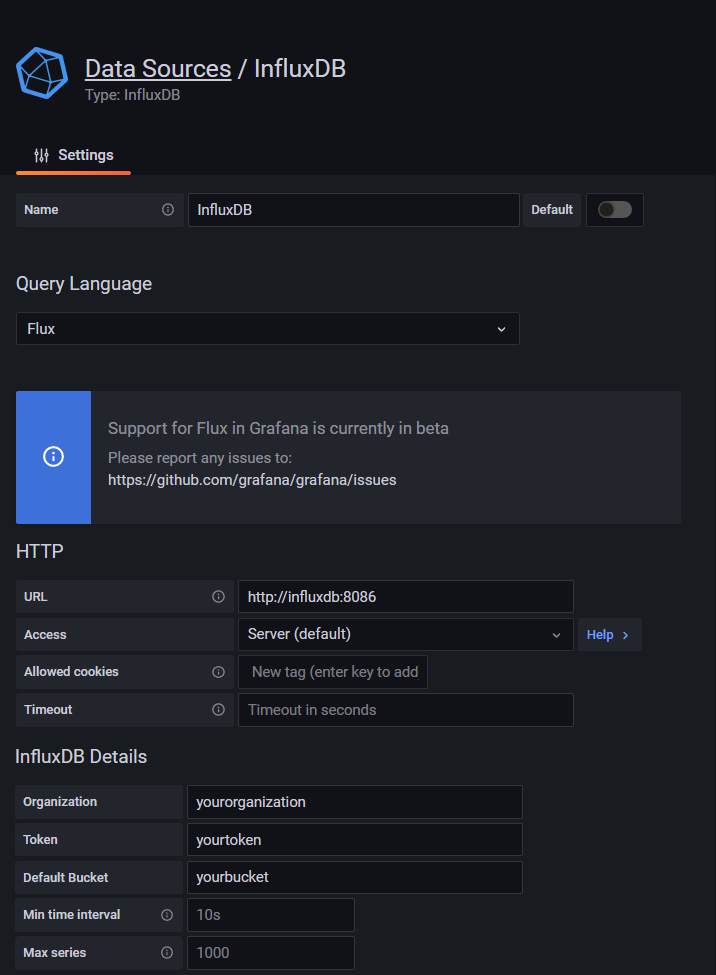Show the info tooltip for Min time interval
This screenshot has width=716, height=975.
point(167,915)
